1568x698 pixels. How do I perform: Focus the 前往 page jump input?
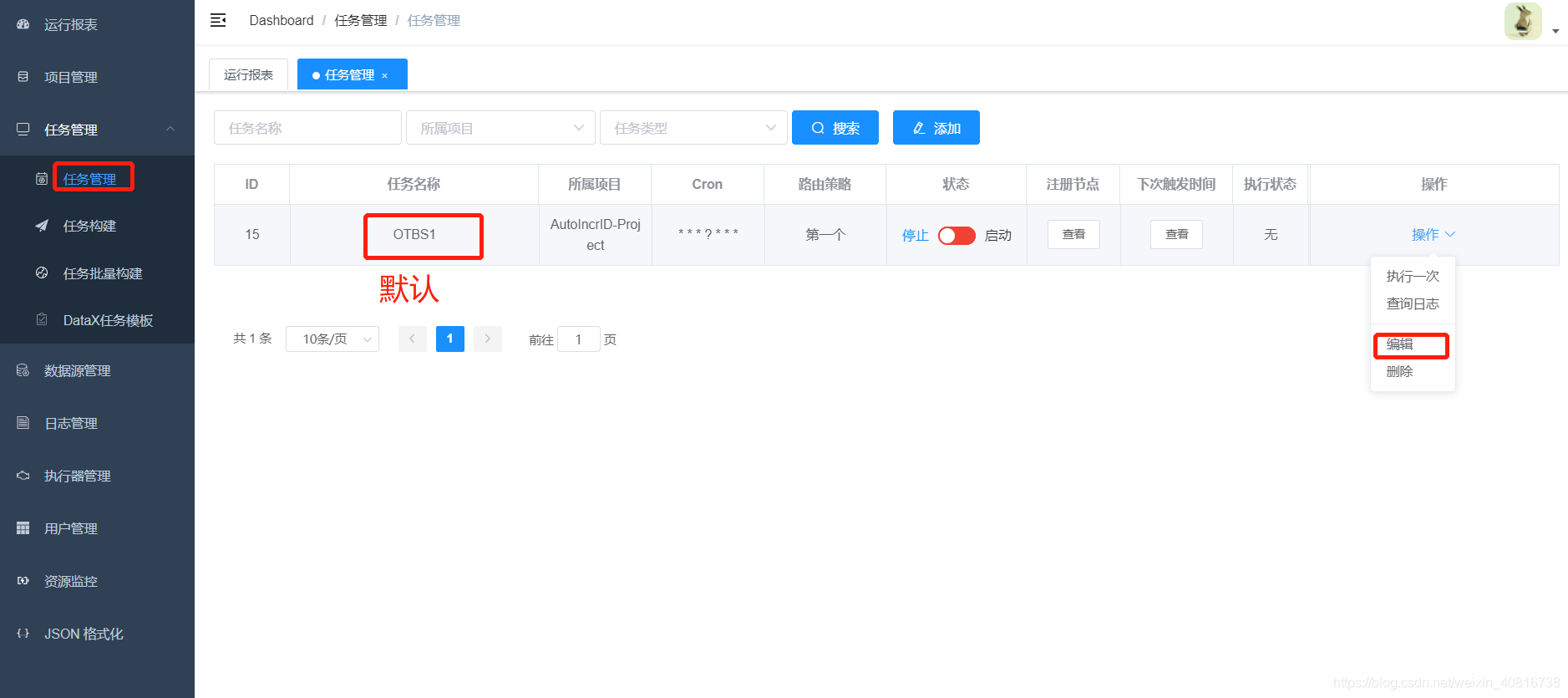point(578,339)
